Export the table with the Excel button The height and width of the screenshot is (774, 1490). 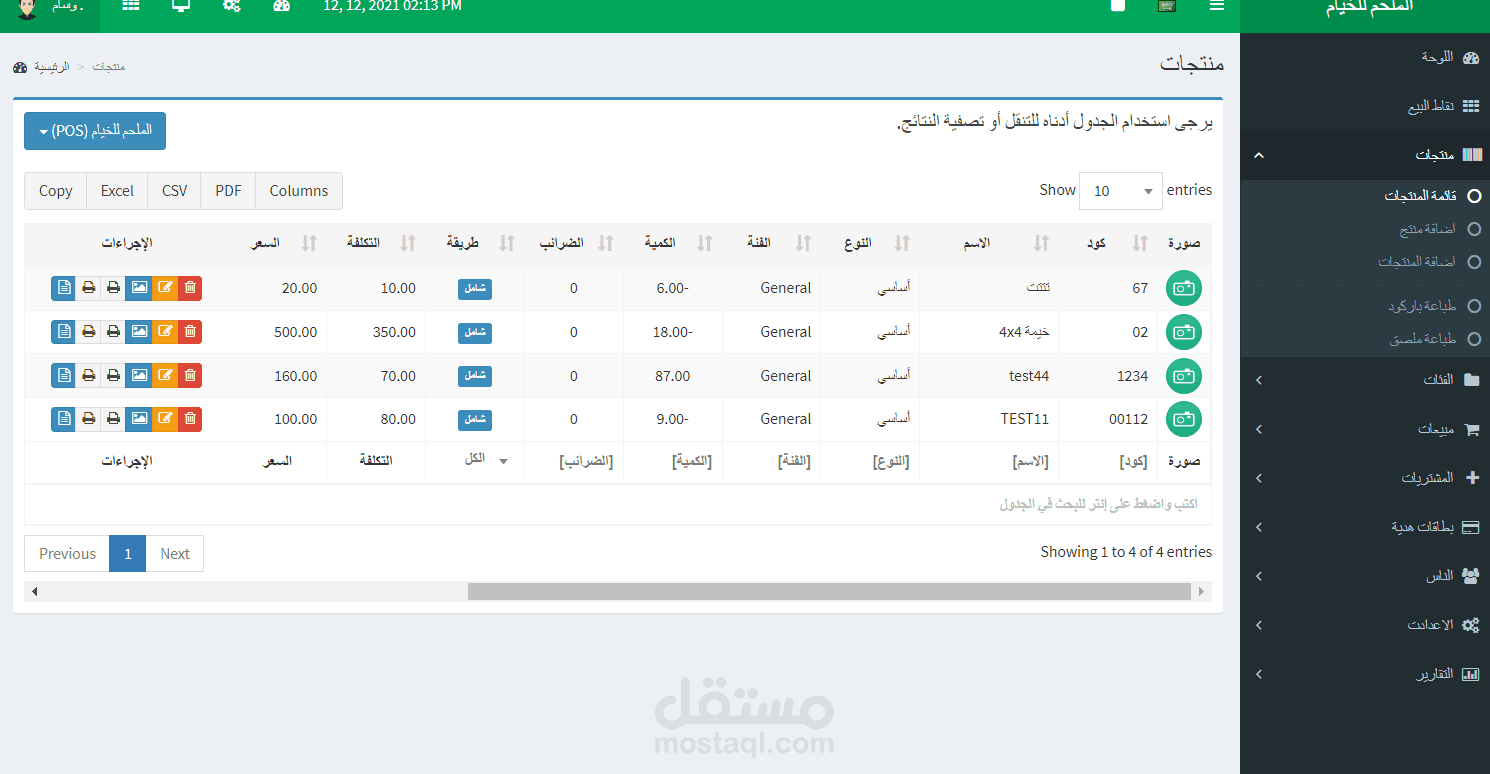tap(117, 191)
